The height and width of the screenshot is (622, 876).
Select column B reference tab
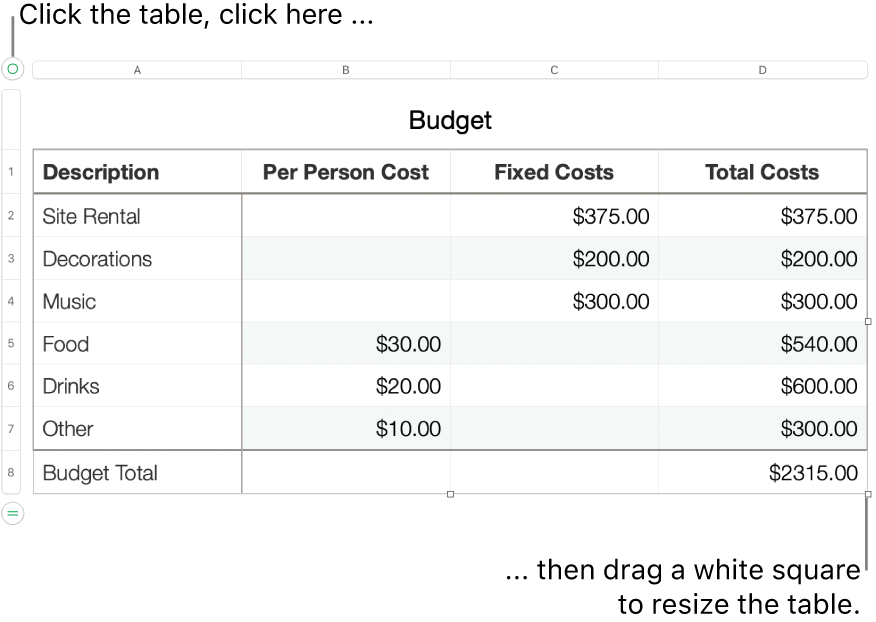(x=346, y=70)
